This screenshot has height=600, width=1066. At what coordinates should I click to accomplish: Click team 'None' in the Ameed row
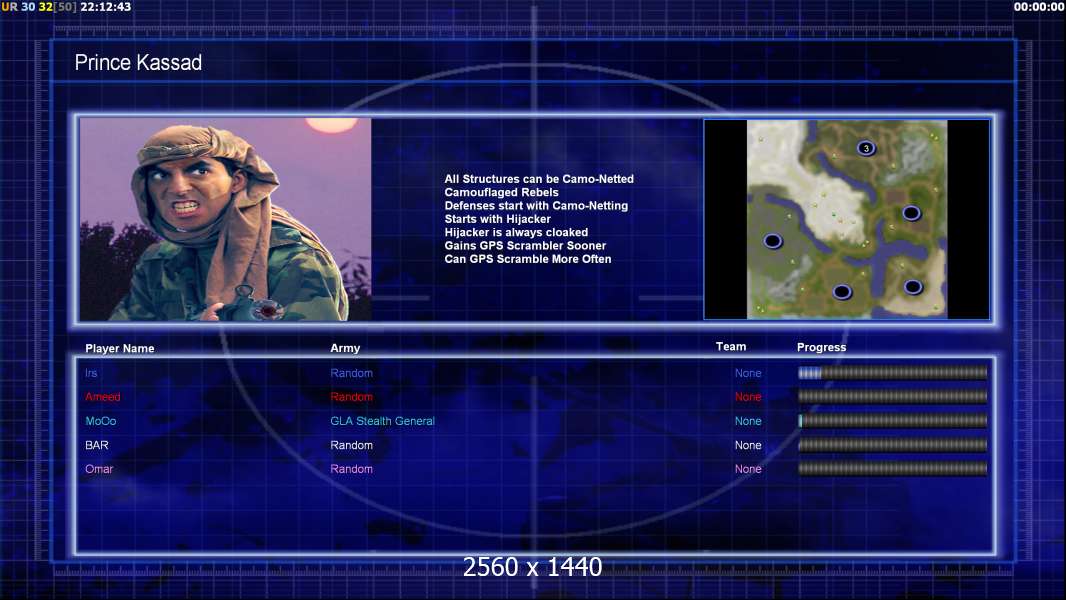pos(748,397)
